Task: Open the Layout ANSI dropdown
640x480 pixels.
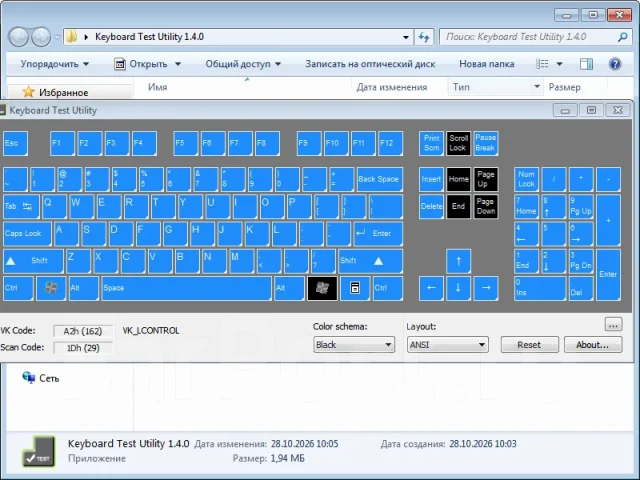Action: point(447,345)
